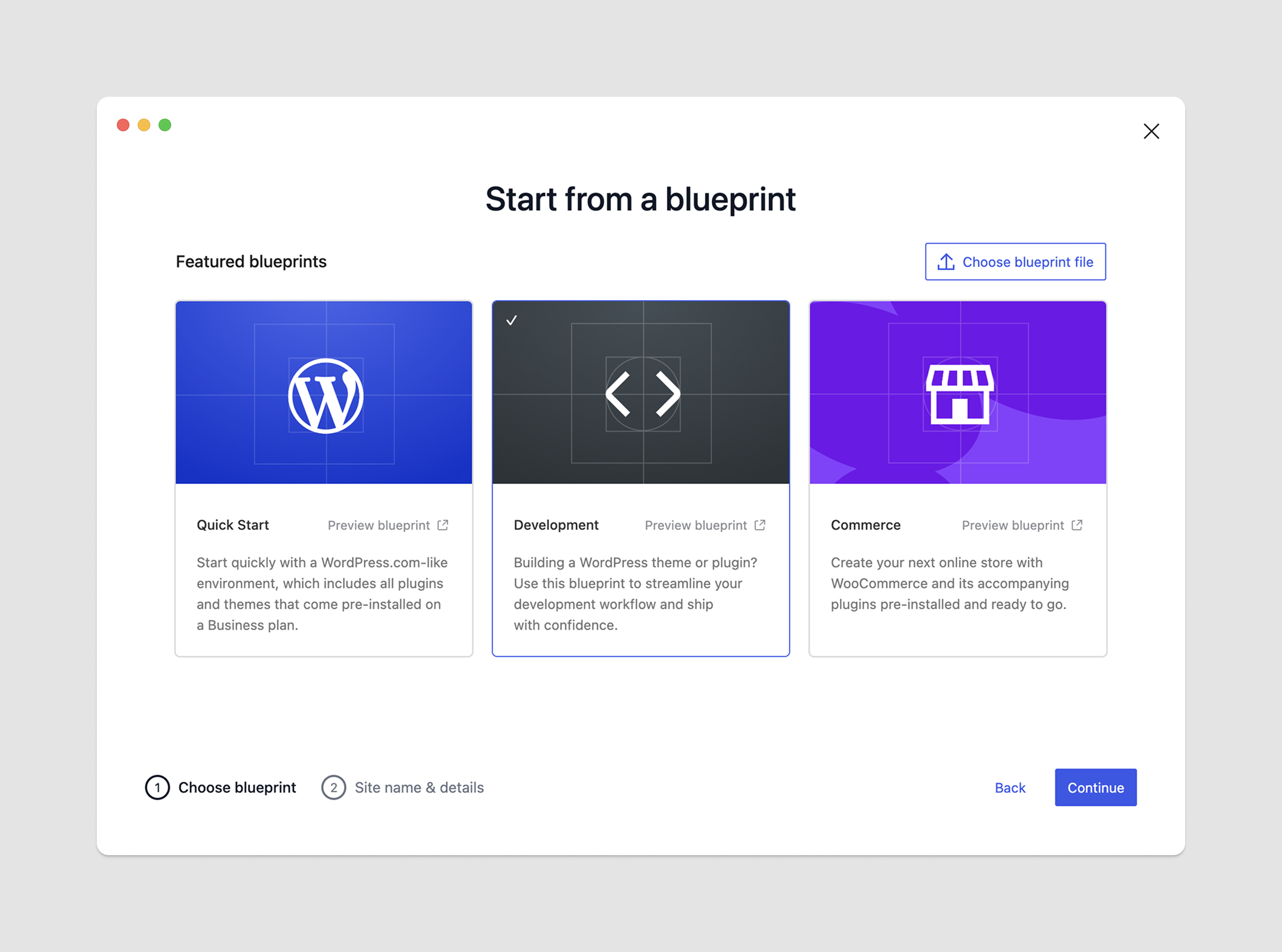The width and height of the screenshot is (1282, 952).
Task: Open the Preview blueprint link for Quick Start
Action: 379,524
